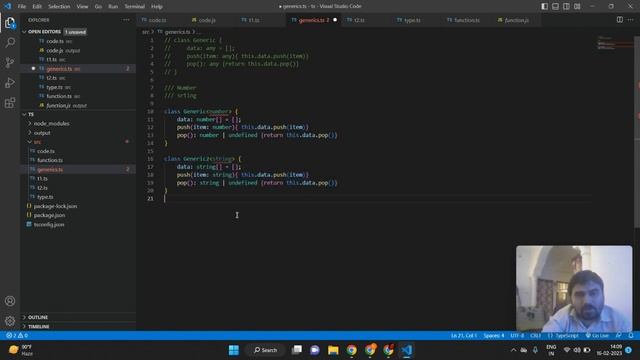
Task: Select function.js output in Open Editors
Action: [66, 105]
